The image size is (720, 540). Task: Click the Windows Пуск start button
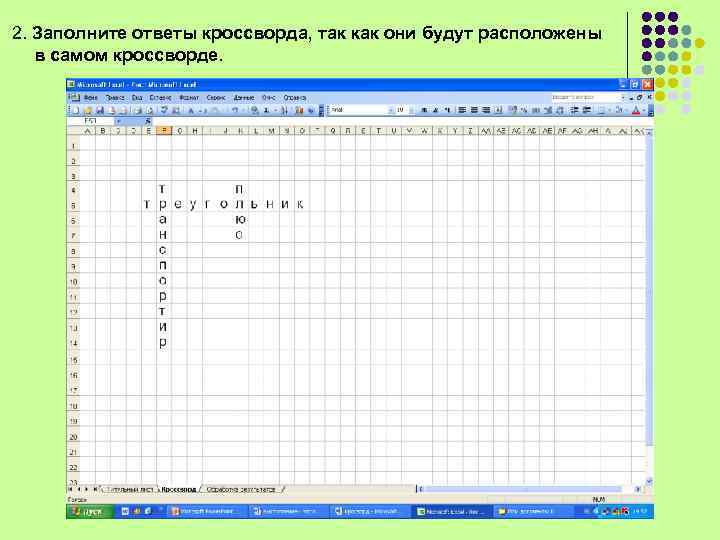90,512
